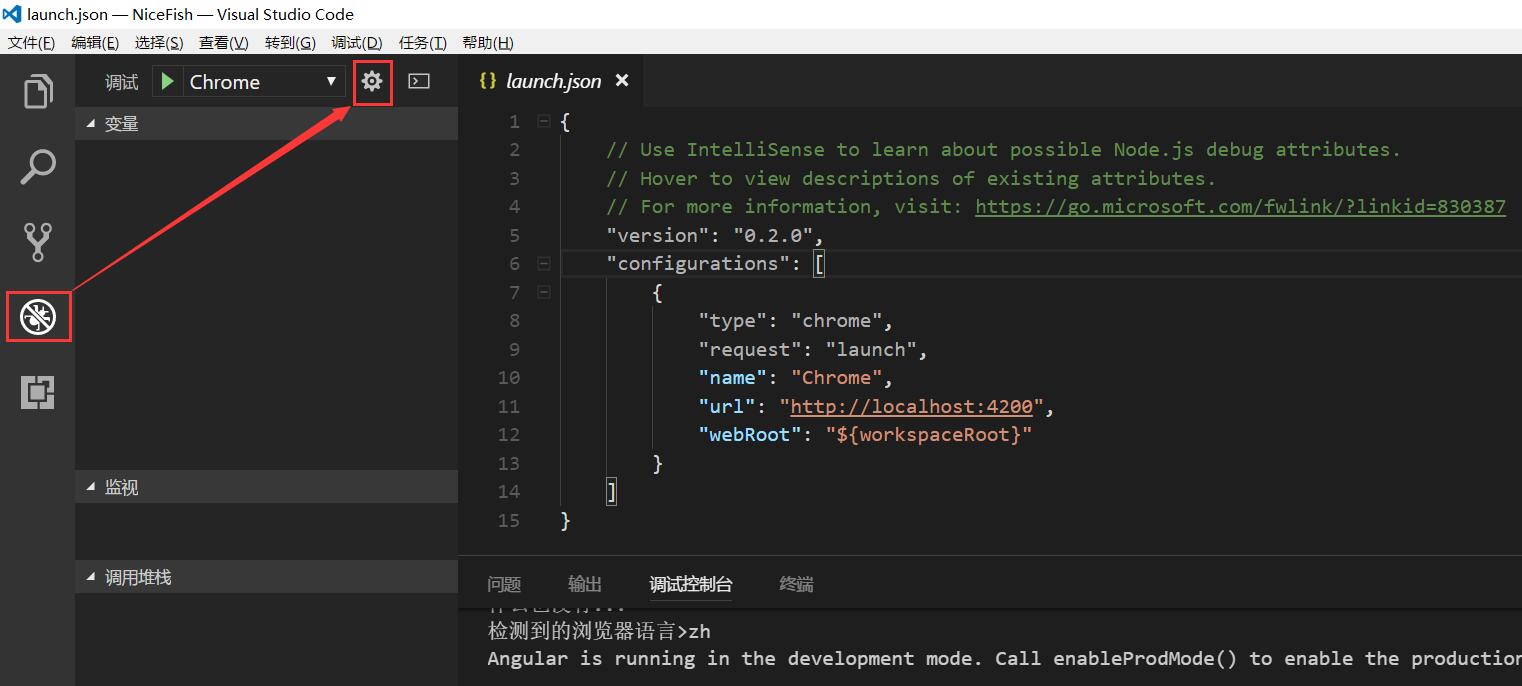Collapse the 调用堆栈 section
This screenshot has width=1522, height=686.
tap(266, 577)
